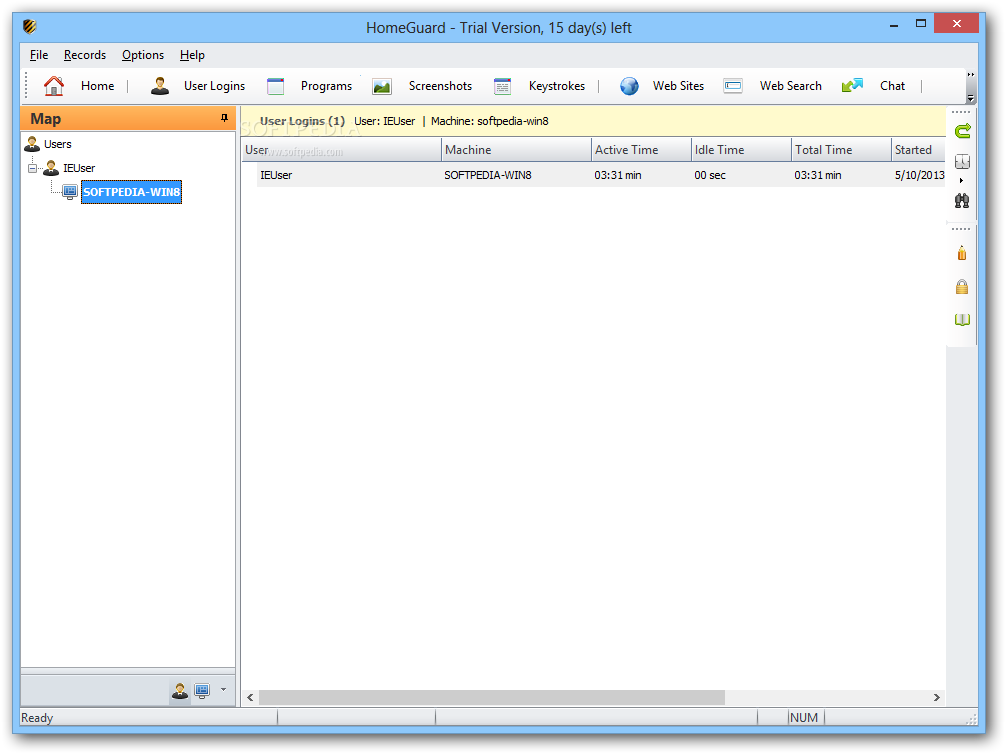The width and height of the screenshot is (1006, 754).
Task: Sort by Idle Time column header
Action: [x=741, y=150]
